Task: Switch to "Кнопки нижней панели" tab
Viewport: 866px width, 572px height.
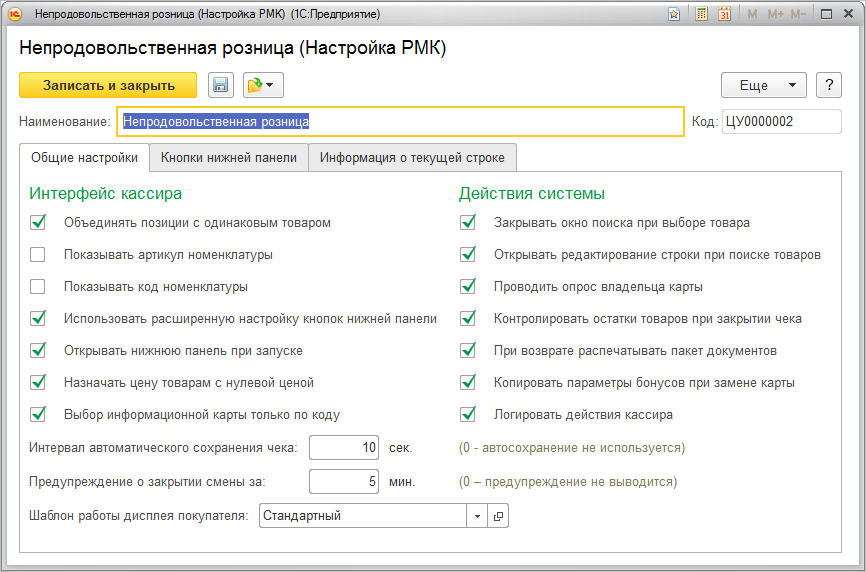Action: 229,157
